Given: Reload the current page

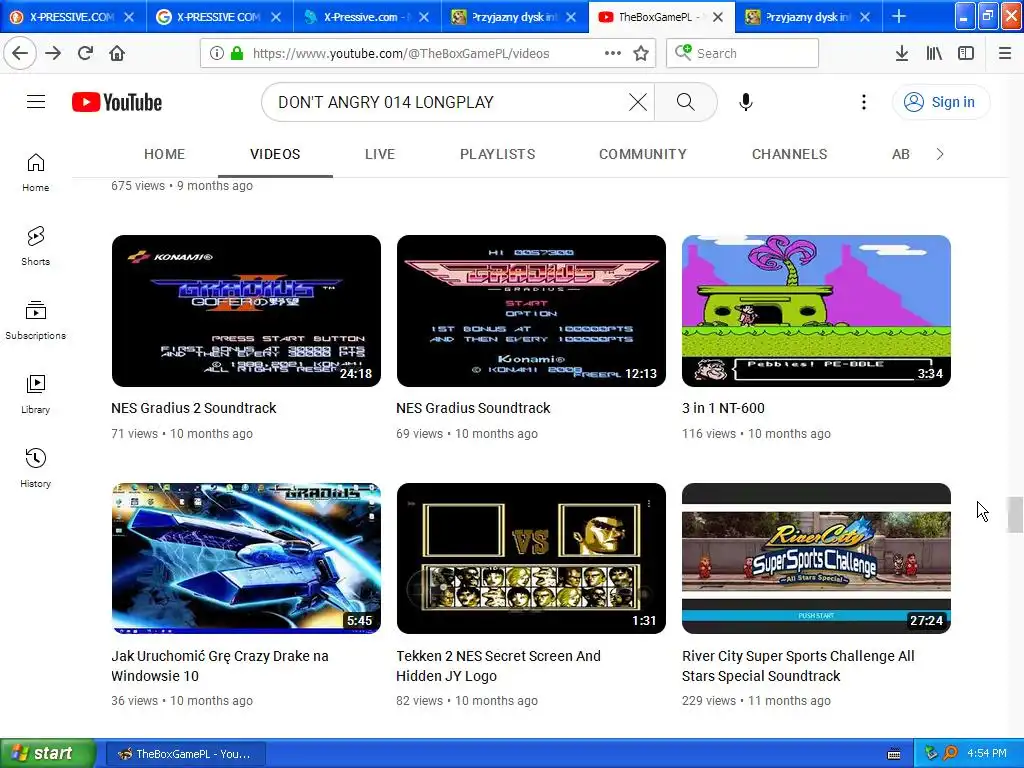Looking at the screenshot, I should tap(86, 54).
